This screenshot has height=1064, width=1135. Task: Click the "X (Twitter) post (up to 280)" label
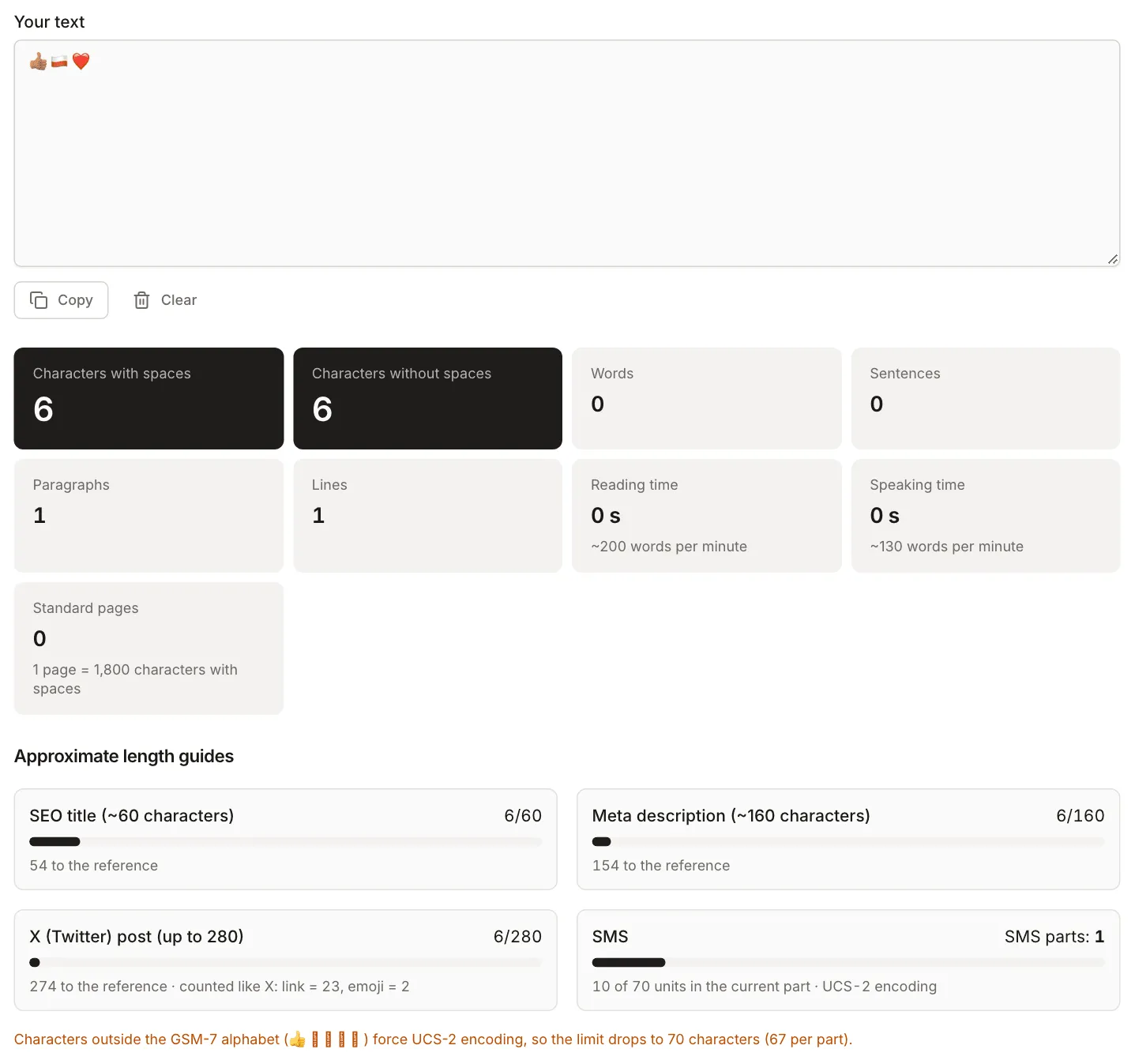[137, 936]
